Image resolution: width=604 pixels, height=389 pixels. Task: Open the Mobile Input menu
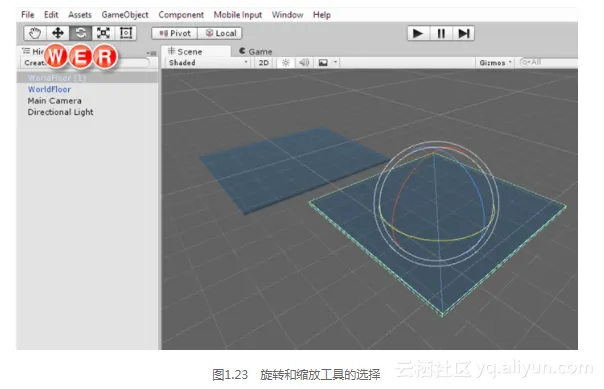[238, 15]
